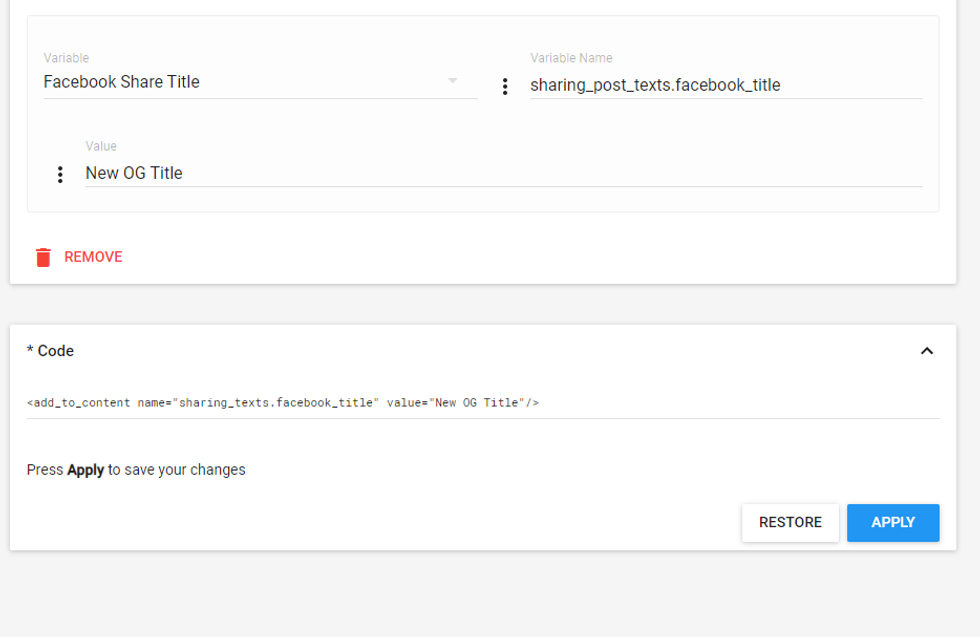Collapse the Code section with the chevron
Viewport: 980px width, 637px height.
click(x=927, y=351)
